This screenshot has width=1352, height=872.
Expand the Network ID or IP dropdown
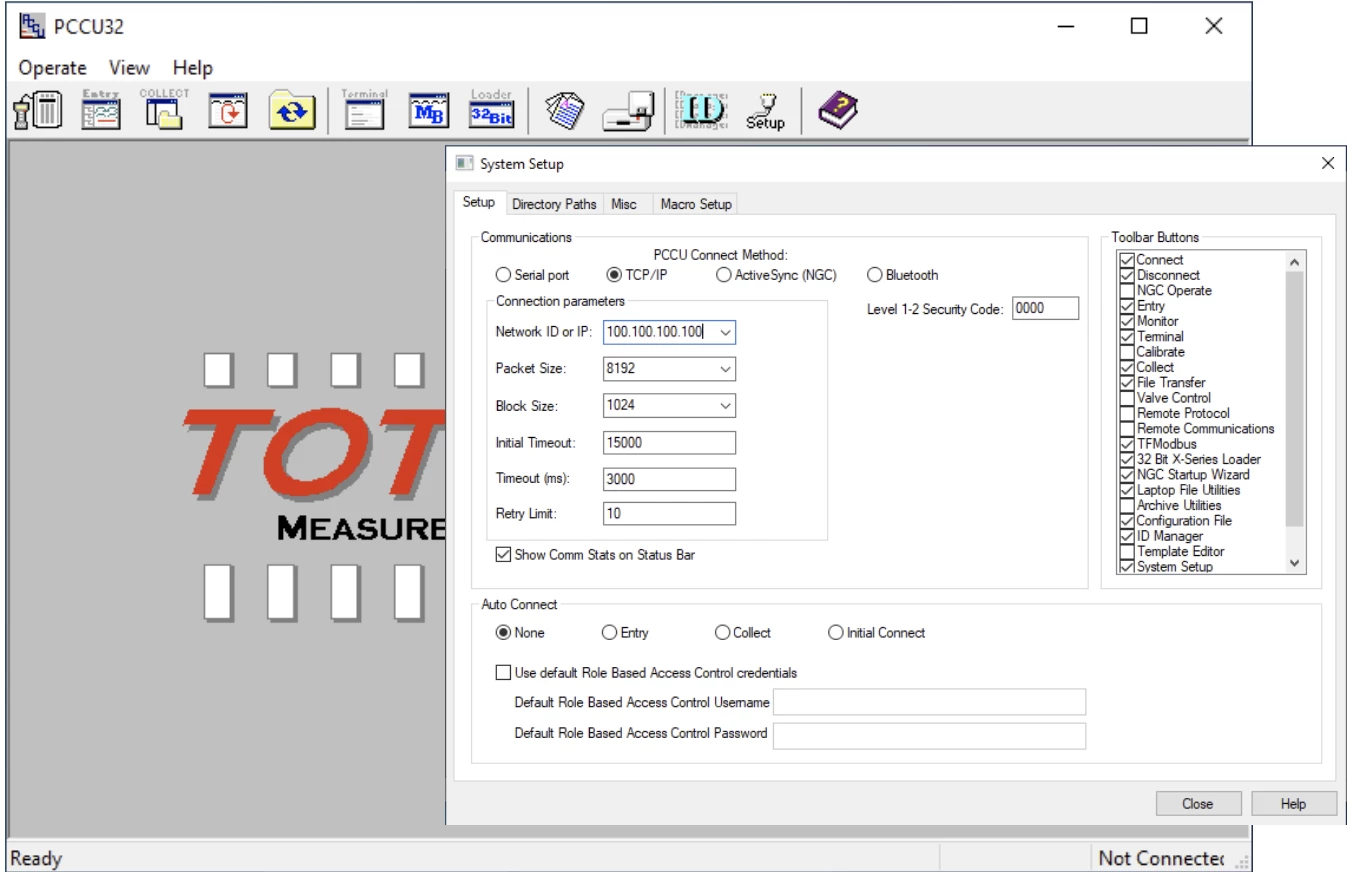(725, 331)
